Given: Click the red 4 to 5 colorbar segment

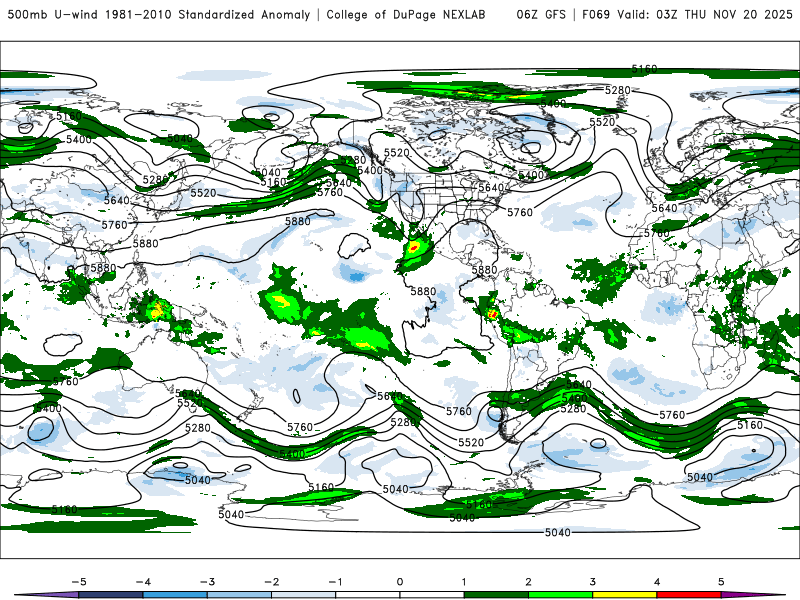Looking at the screenshot, I should [x=689, y=595].
